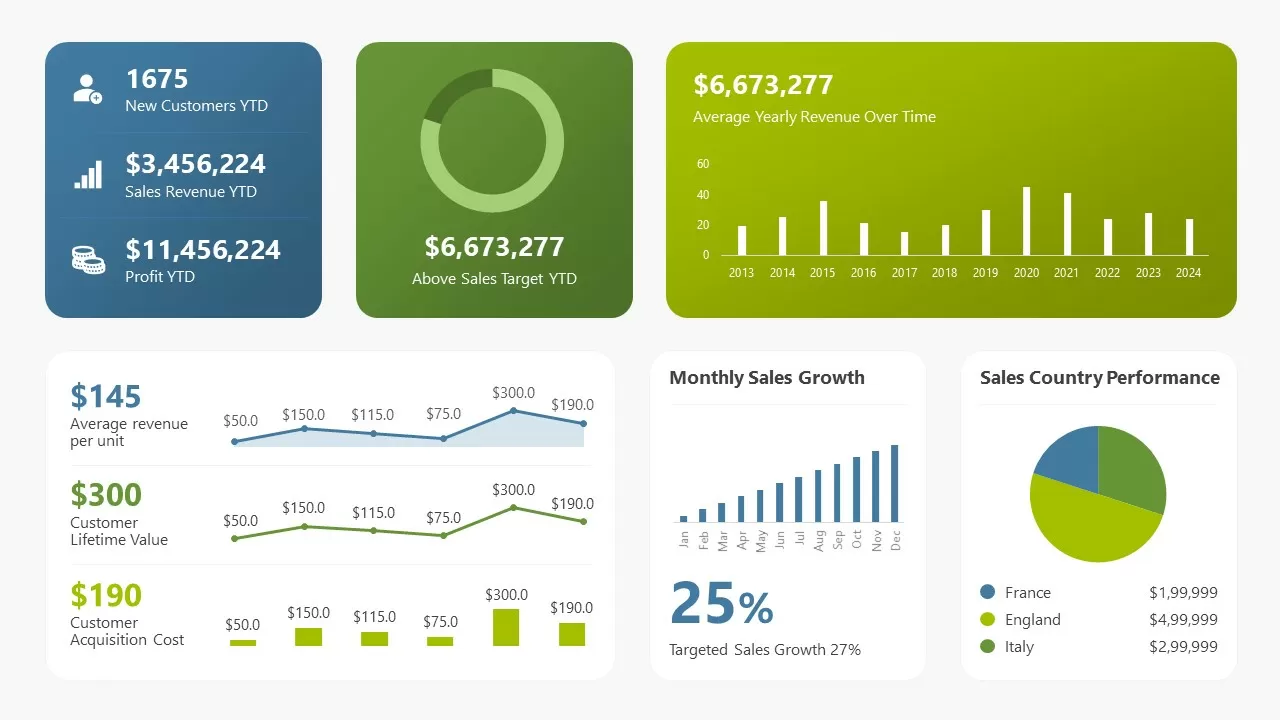Image resolution: width=1280 pixels, height=720 pixels.
Task: Select the 1675 new customers value
Action: [x=157, y=79]
